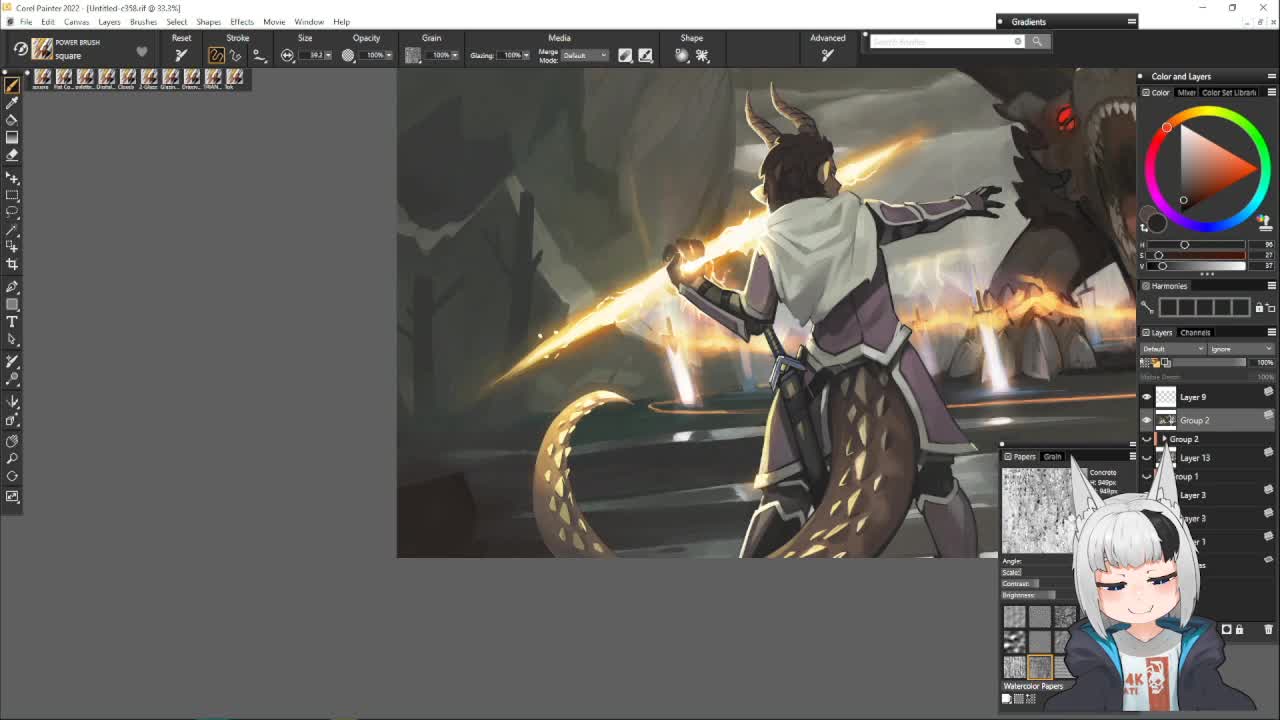1280x720 pixels.
Task: Open the Gradients panel options menu
Action: point(1132,21)
